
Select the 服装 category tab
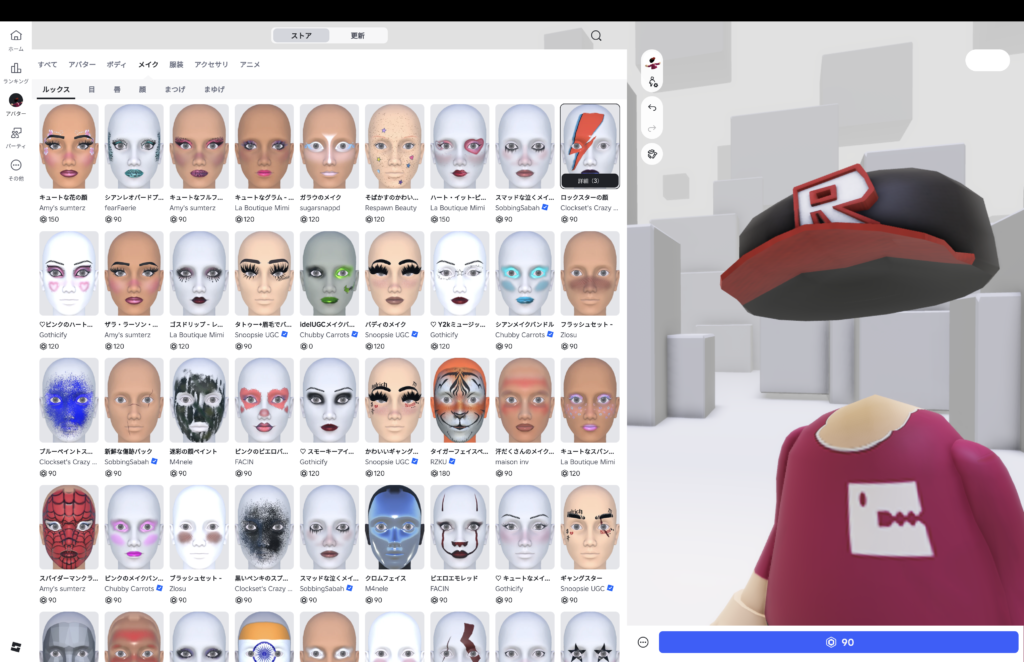pos(176,64)
